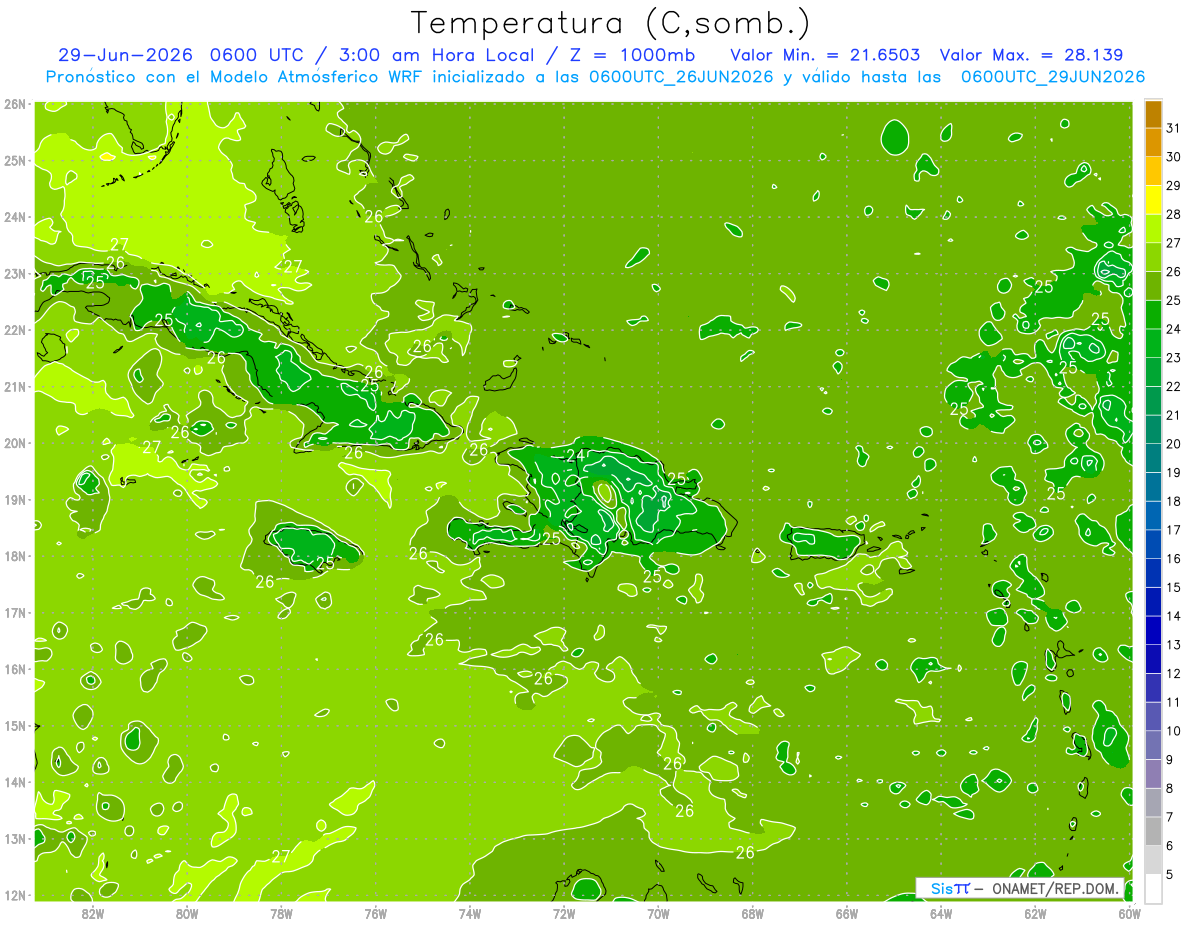Click the "22N" latitude label
1200x927 pixels.
(x=15, y=330)
